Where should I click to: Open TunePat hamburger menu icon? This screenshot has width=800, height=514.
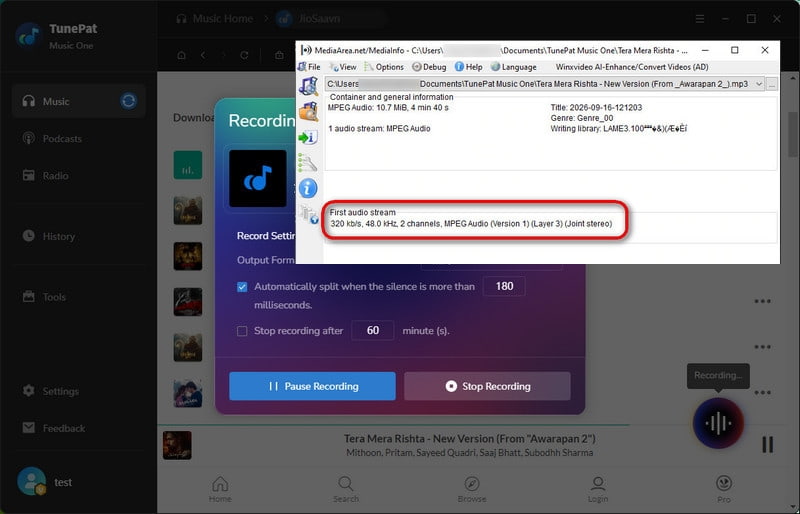700,19
